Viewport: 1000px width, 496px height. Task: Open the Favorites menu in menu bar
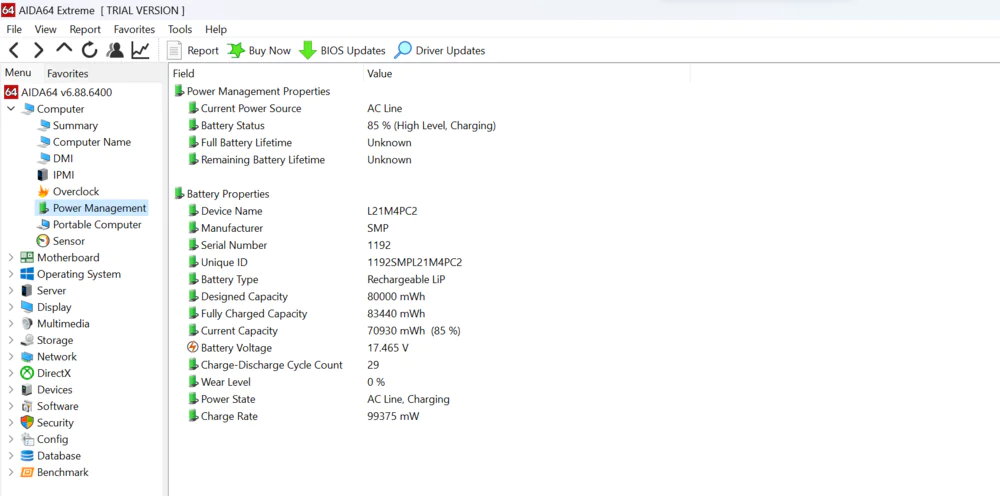134,29
